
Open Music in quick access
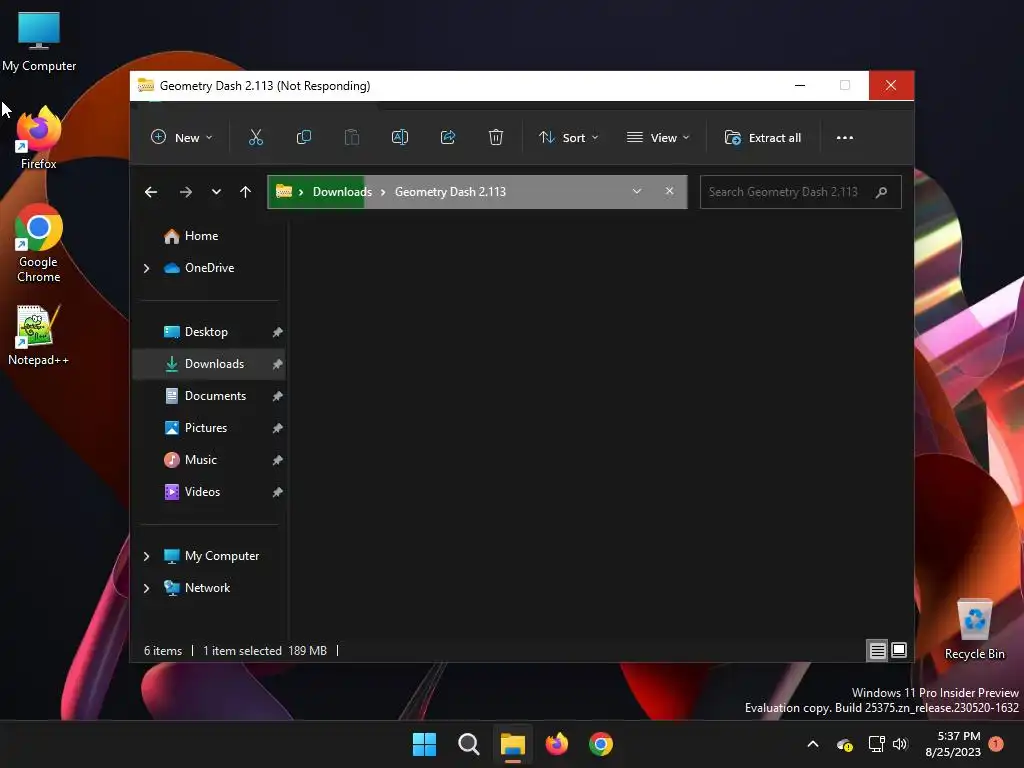tap(200, 460)
